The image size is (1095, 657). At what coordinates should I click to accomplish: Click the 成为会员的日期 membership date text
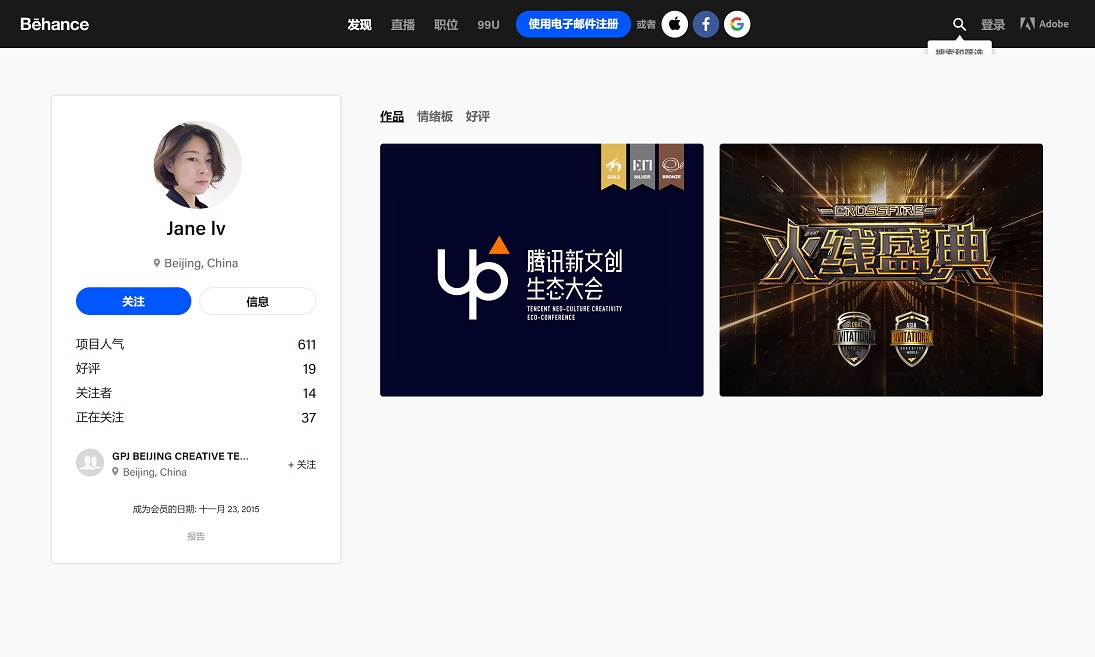196,509
